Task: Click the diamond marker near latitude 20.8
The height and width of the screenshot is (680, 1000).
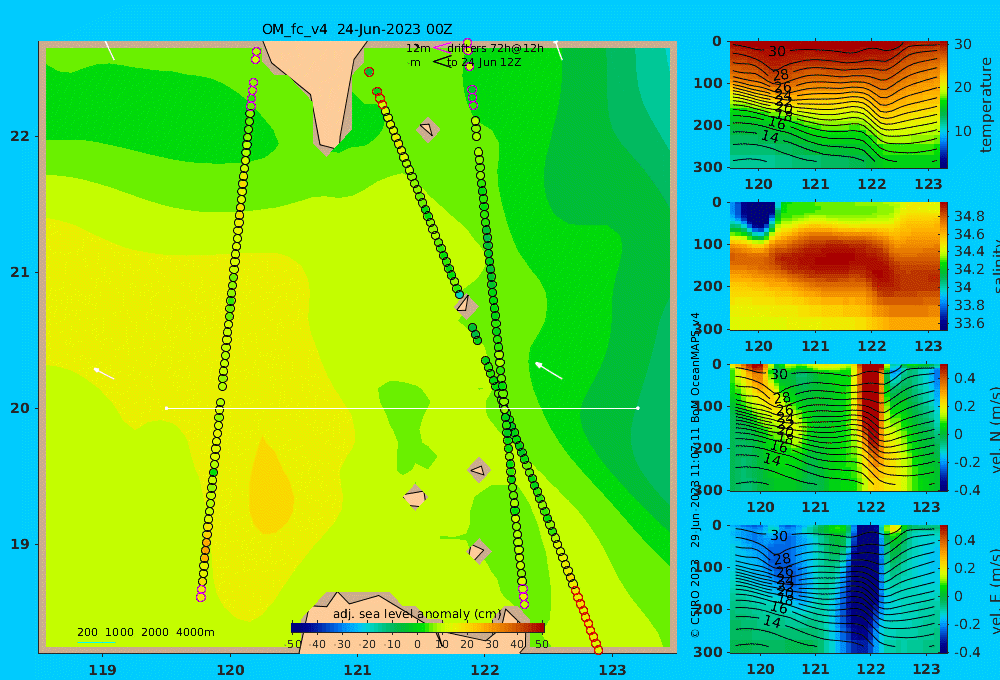Action: pyautogui.click(x=465, y=305)
